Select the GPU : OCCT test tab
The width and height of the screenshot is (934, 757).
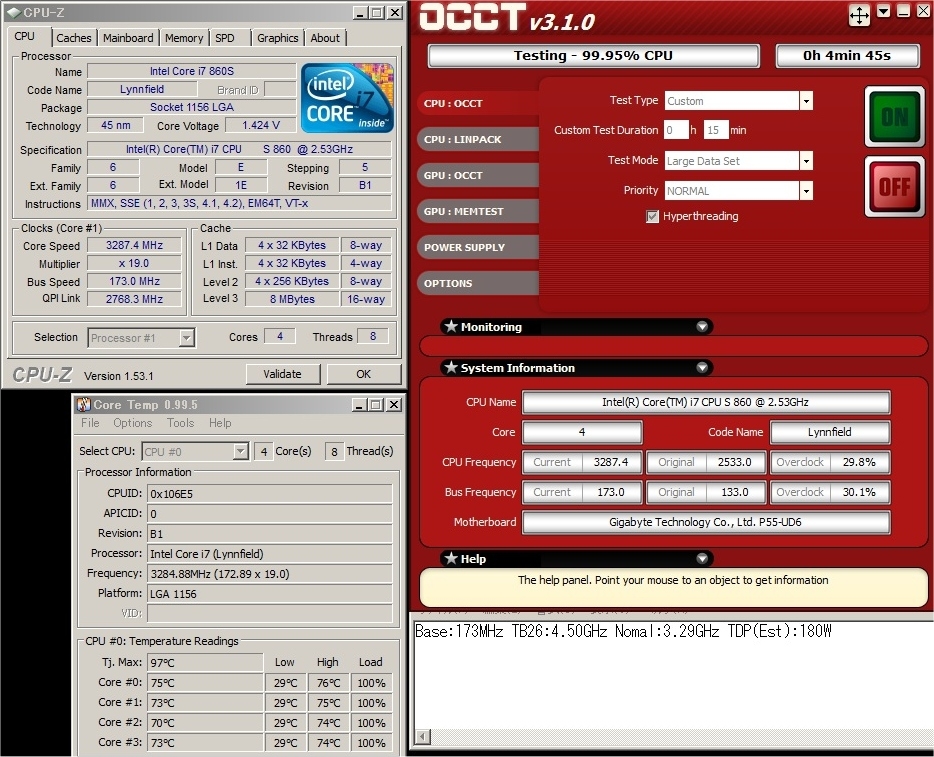[478, 175]
